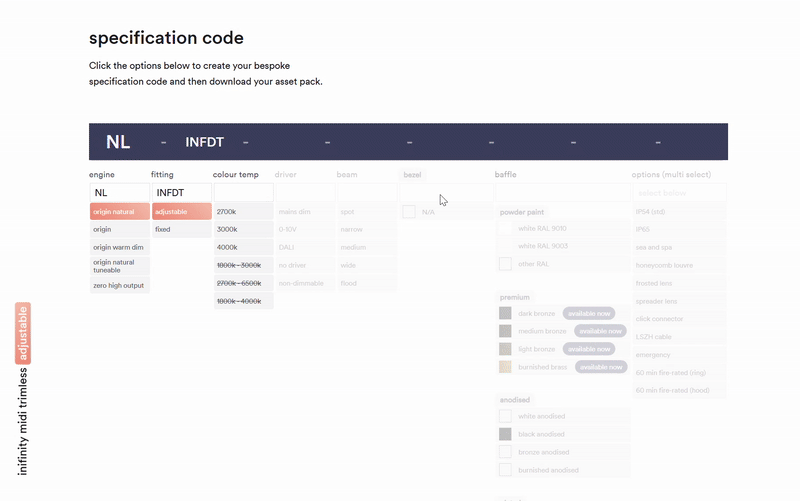
Task: Choose light bronze premium swatch
Action: coord(505,349)
